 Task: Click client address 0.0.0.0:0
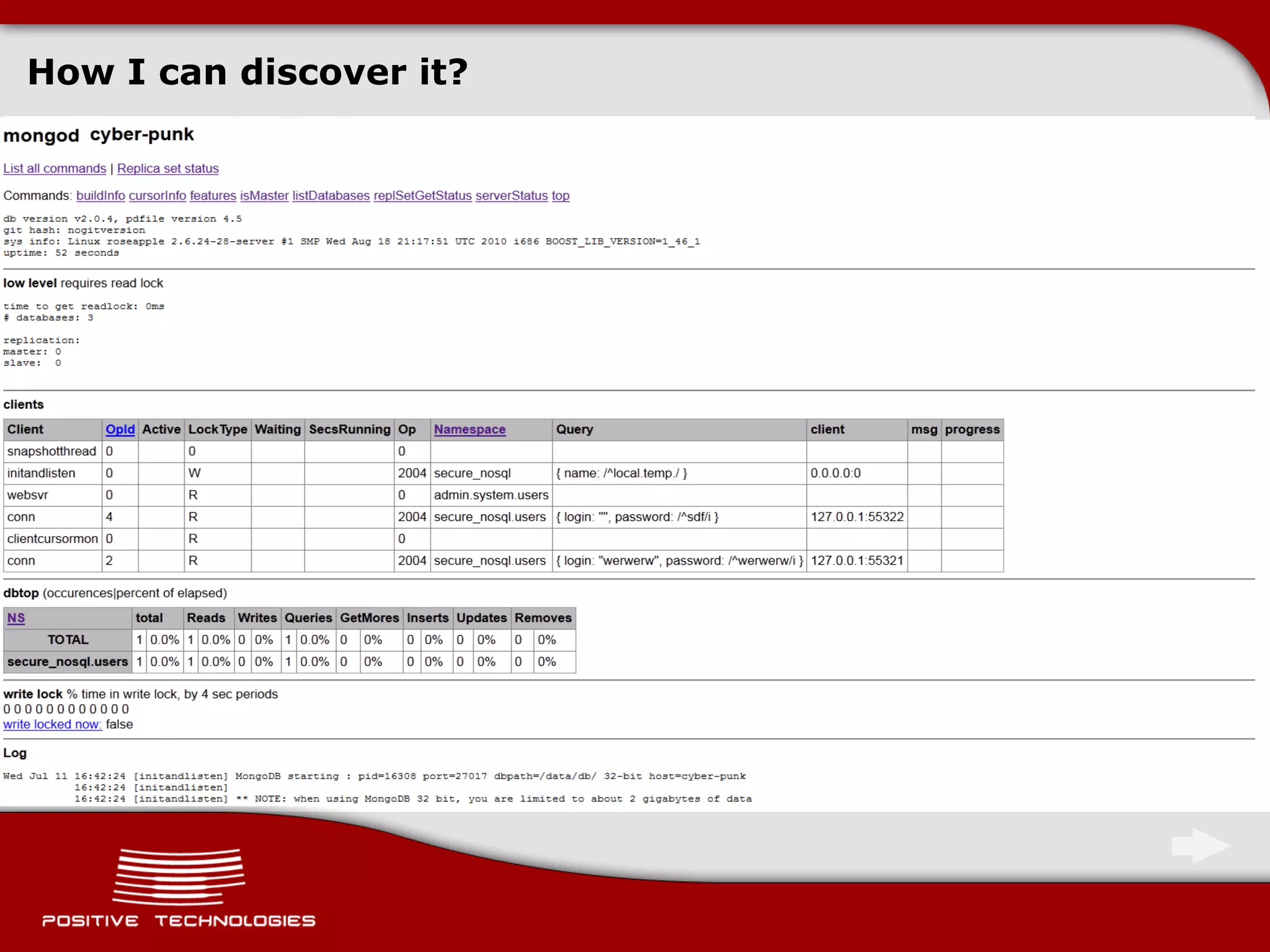(x=857, y=474)
